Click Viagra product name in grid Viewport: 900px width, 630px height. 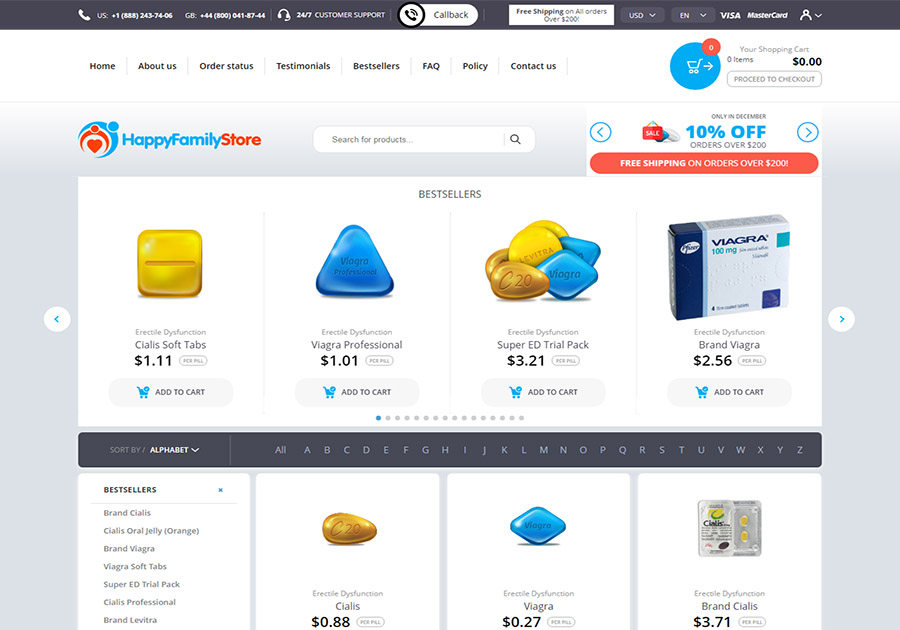pyautogui.click(x=538, y=606)
